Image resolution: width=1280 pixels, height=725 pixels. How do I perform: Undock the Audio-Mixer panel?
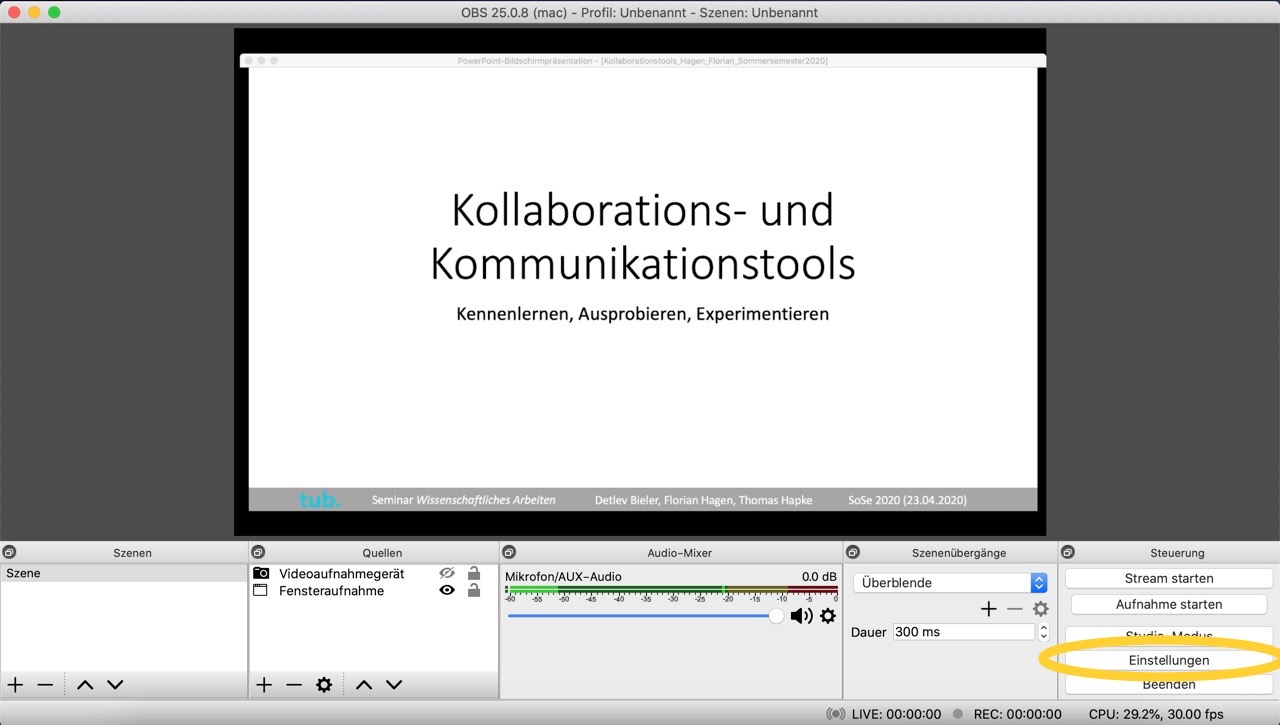(x=509, y=552)
